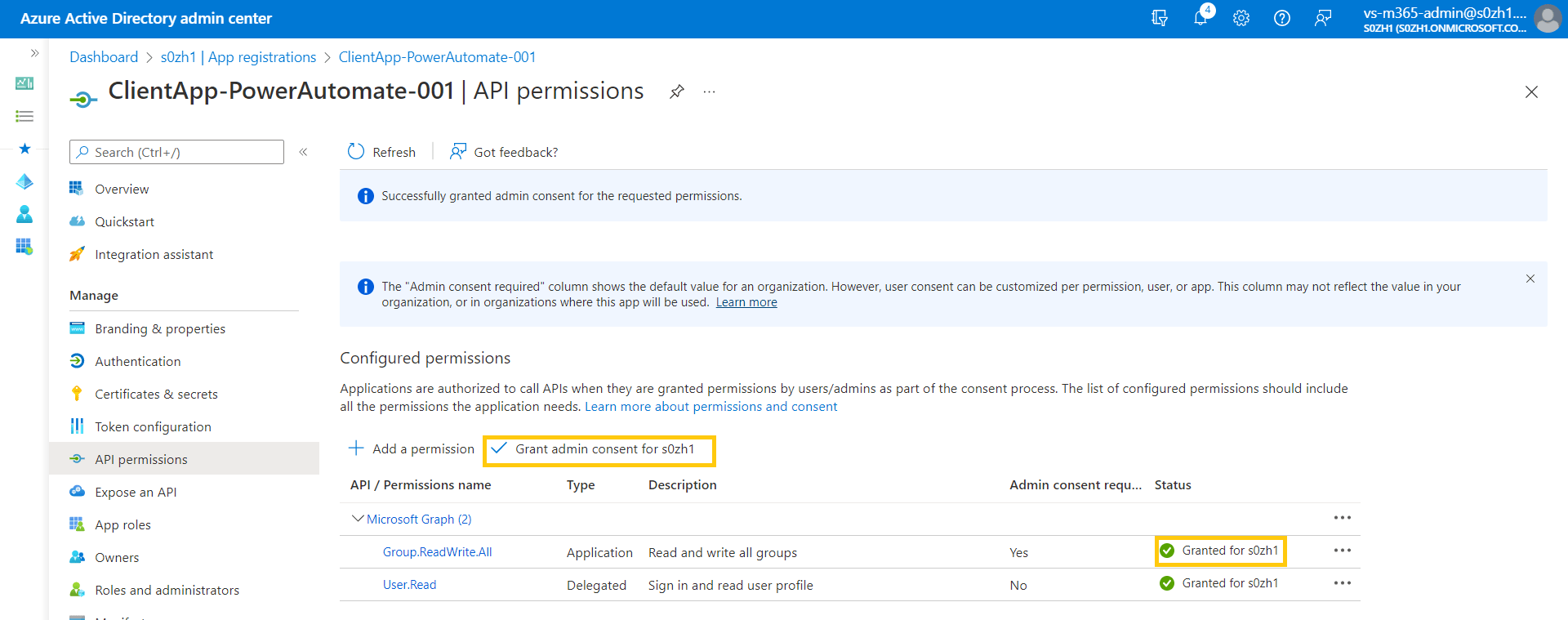
Task: Open Group.ReadWrite.All permission
Action: coord(437,552)
